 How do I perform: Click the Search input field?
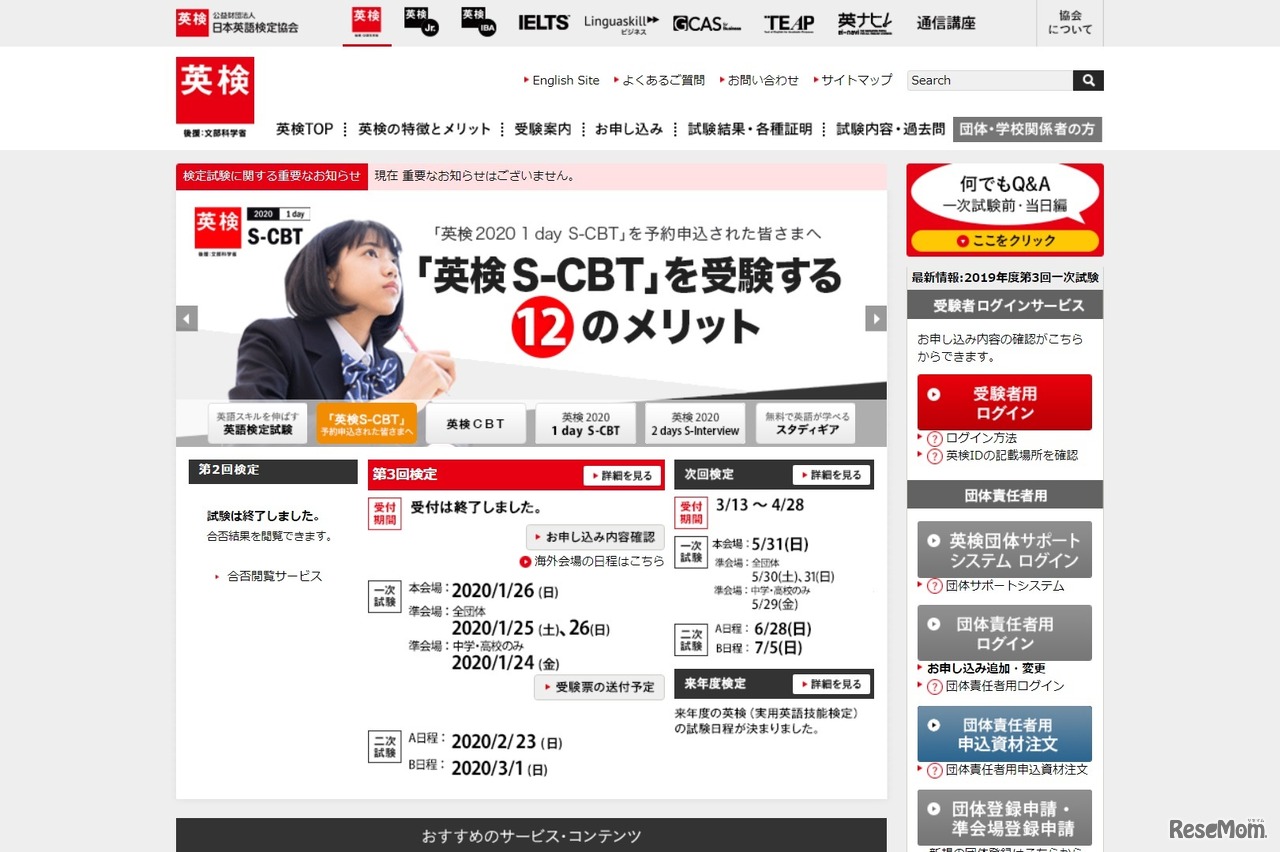[x=990, y=80]
